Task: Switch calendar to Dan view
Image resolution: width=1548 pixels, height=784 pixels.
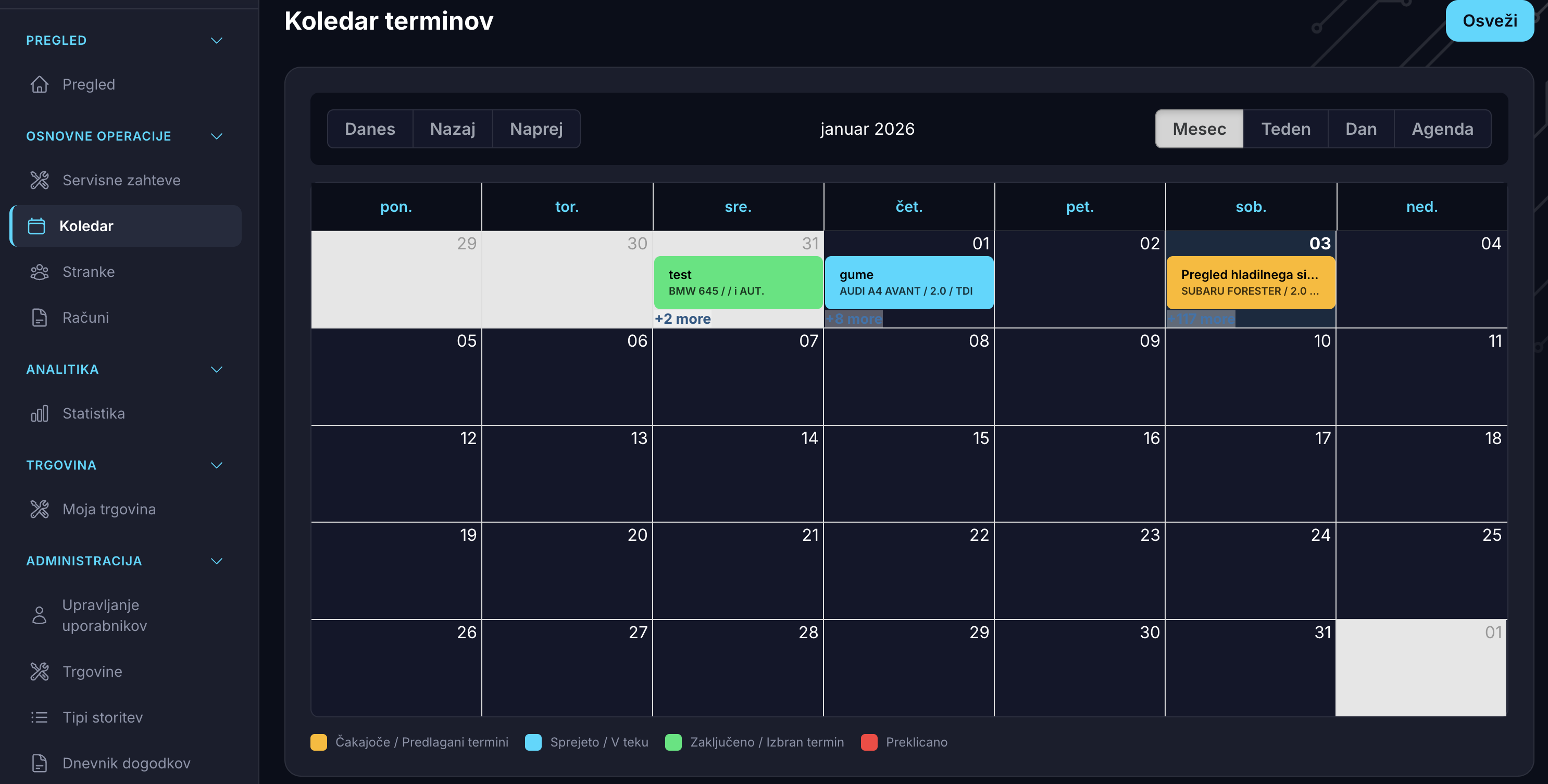Action: (x=1360, y=129)
